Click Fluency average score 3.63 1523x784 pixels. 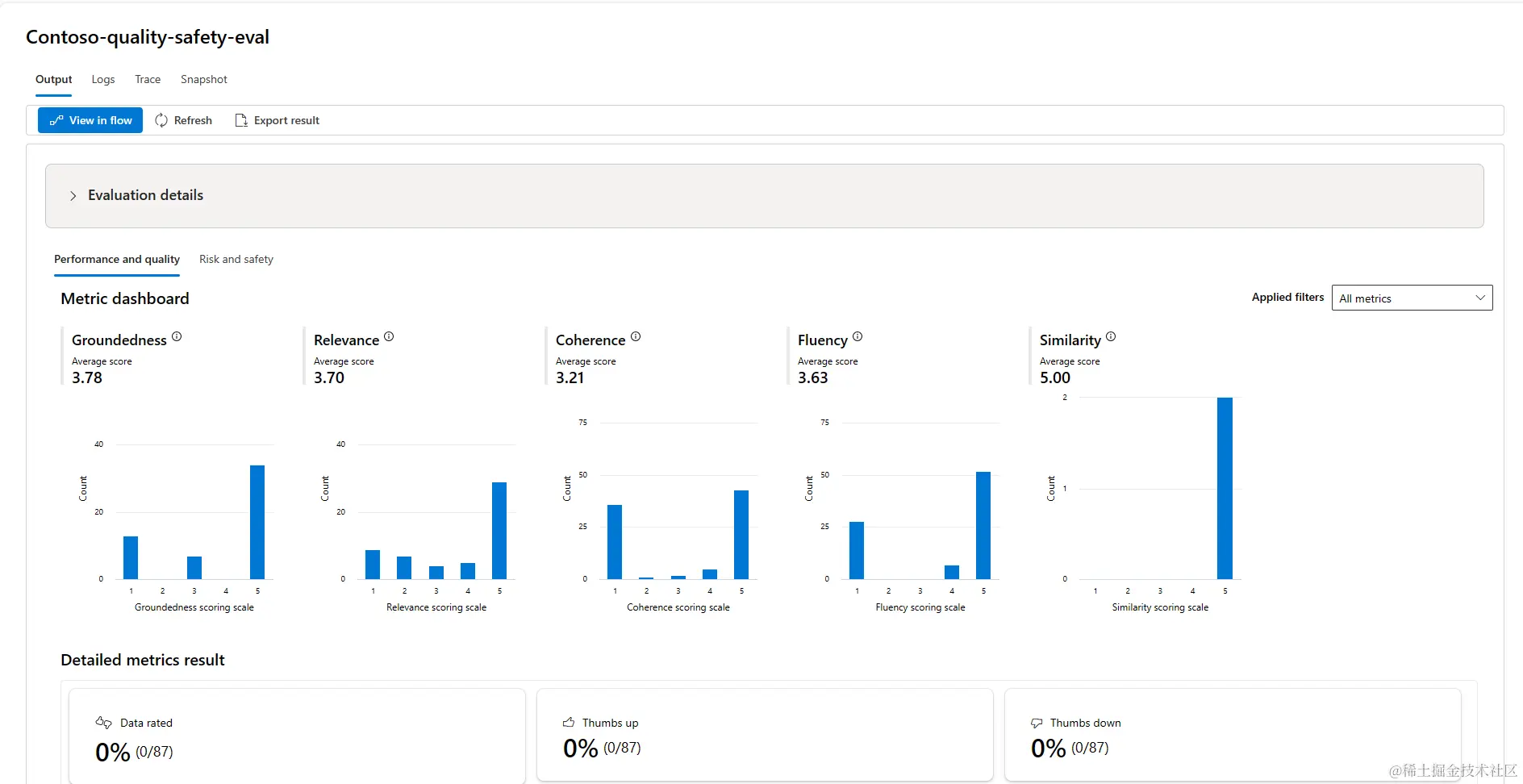[813, 377]
